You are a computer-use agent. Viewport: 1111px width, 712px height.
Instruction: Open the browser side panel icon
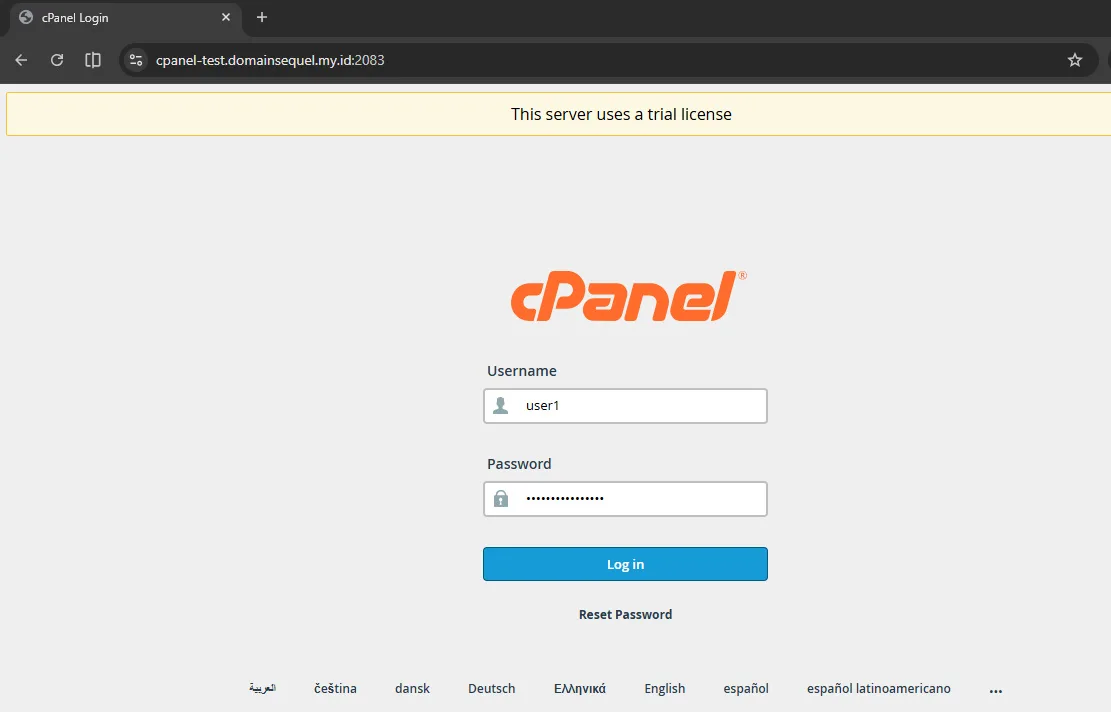tap(93, 60)
